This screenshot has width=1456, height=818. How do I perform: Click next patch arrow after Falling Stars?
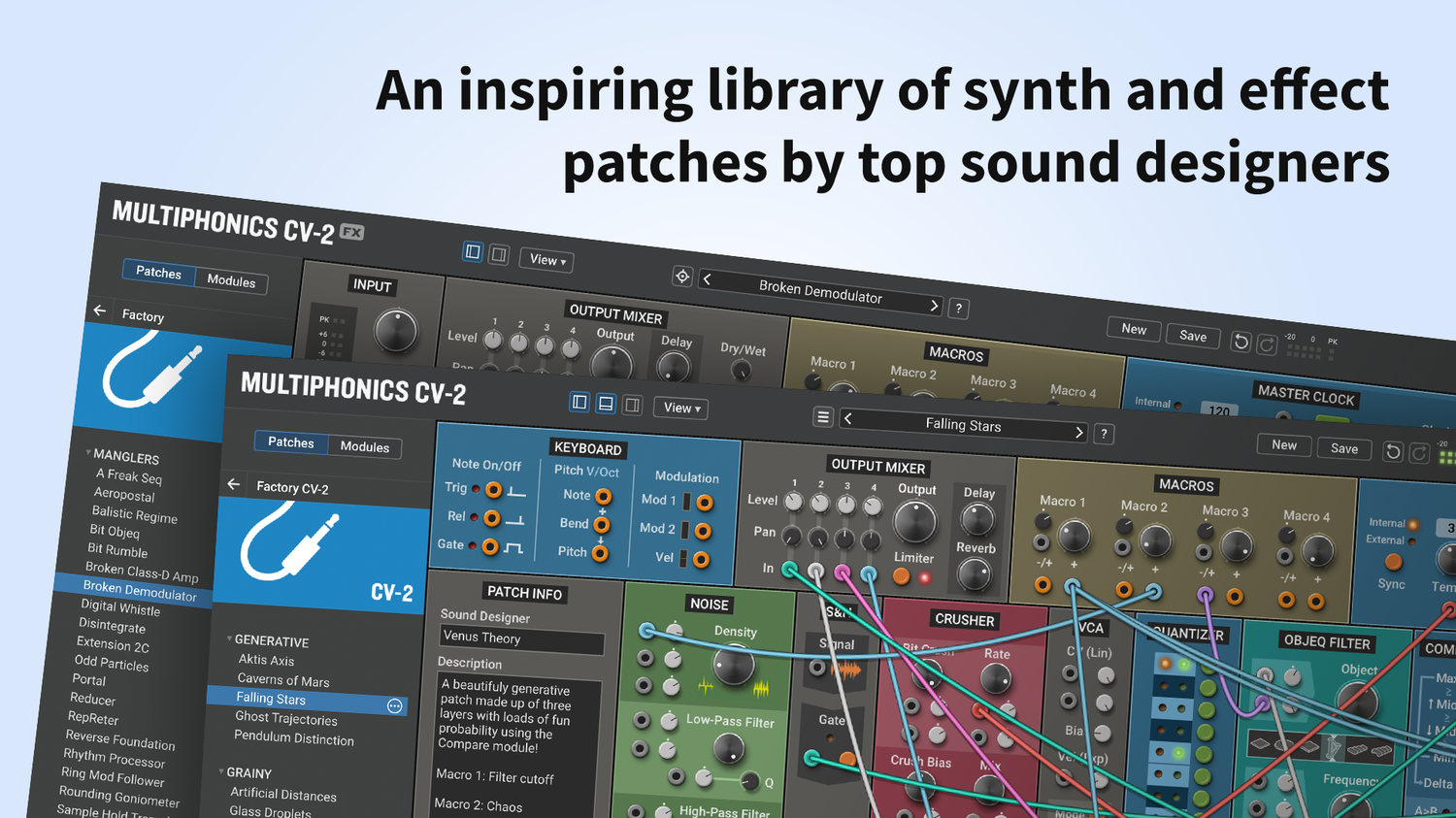coord(1078,432)
